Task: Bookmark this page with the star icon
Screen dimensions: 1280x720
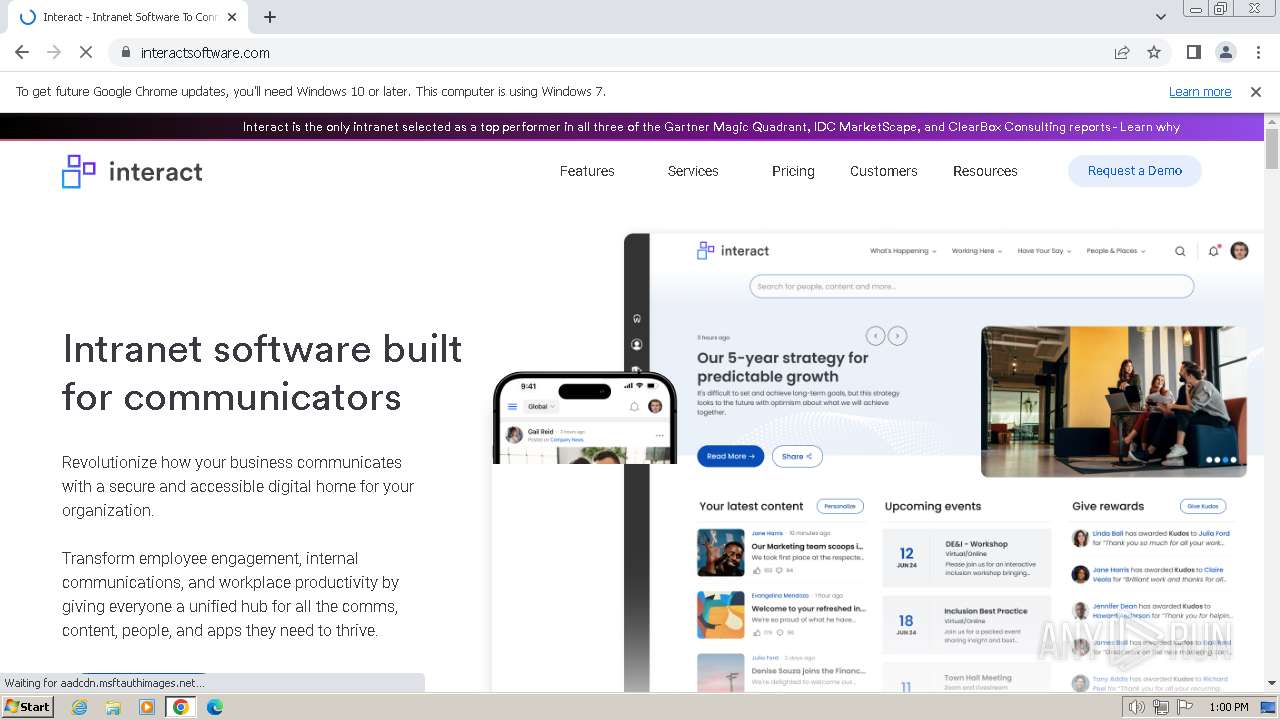Action: point(1154,53)
